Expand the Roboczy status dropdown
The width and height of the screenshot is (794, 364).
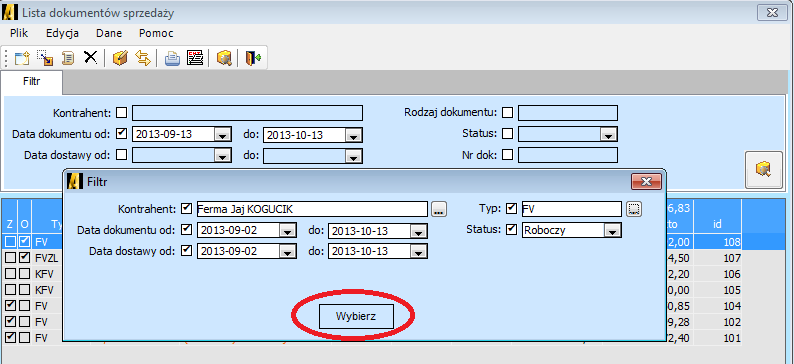[x=612, y=230]
